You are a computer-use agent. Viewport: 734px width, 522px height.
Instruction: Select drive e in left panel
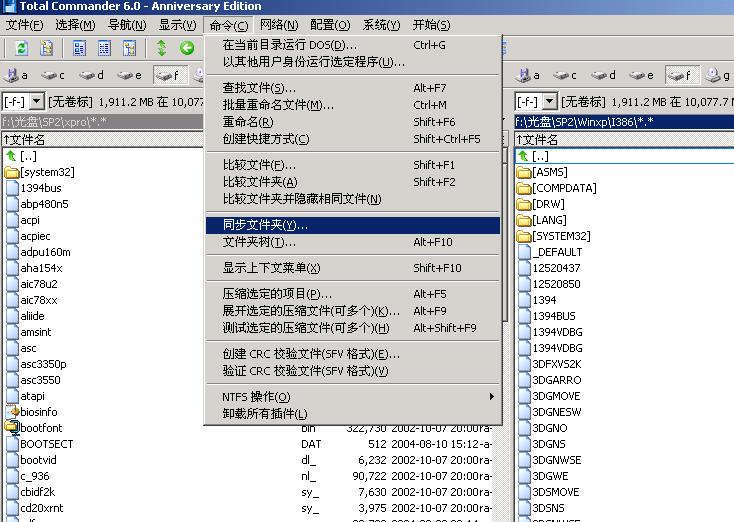(x=129, y=75)
